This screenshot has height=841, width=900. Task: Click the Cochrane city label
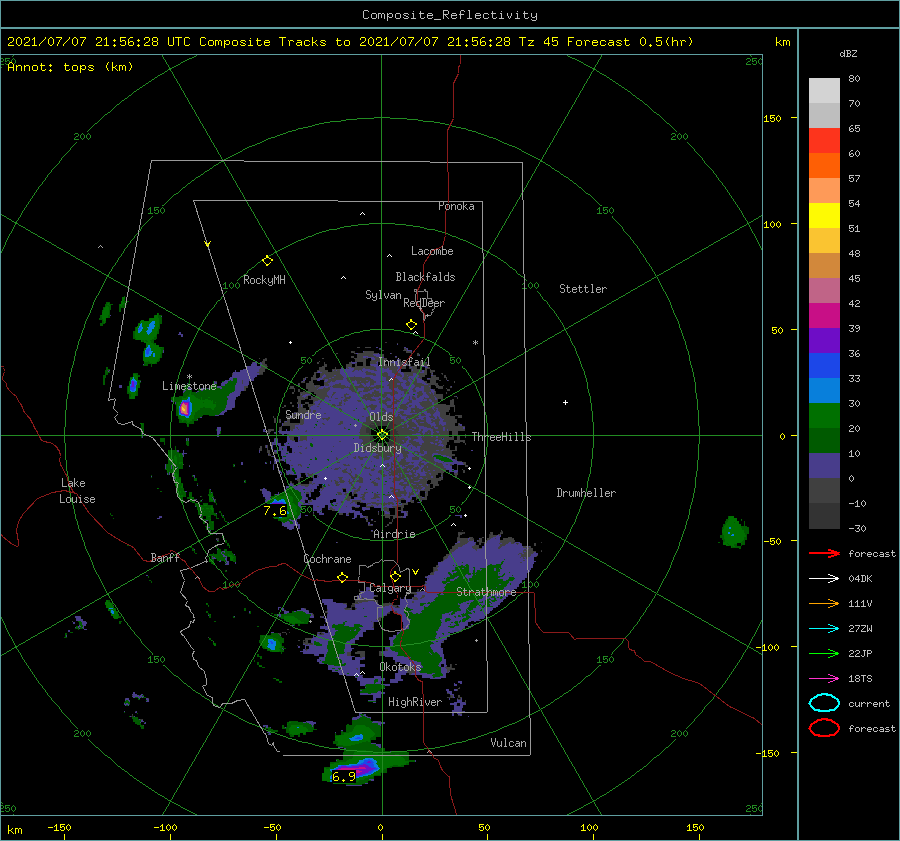(327, 559)
